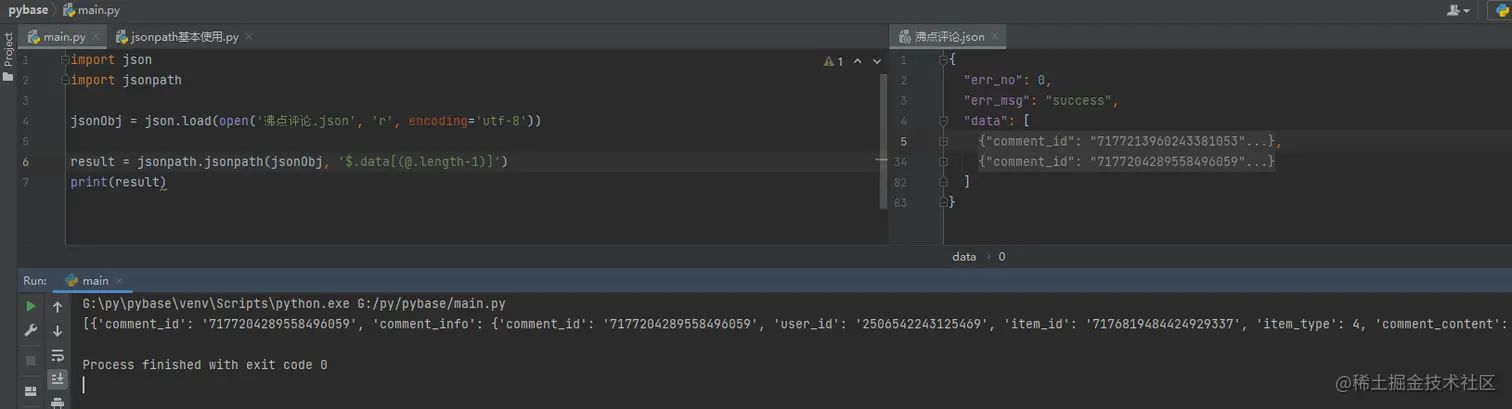Image resolution: width=1512 pixels, height=409 pixels.
Task: Click the data breadcrumb in JSON editor
Action: coord(964,257)
